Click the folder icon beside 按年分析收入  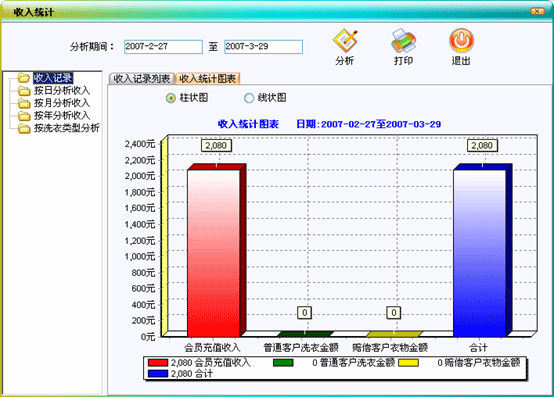point(24,115)
